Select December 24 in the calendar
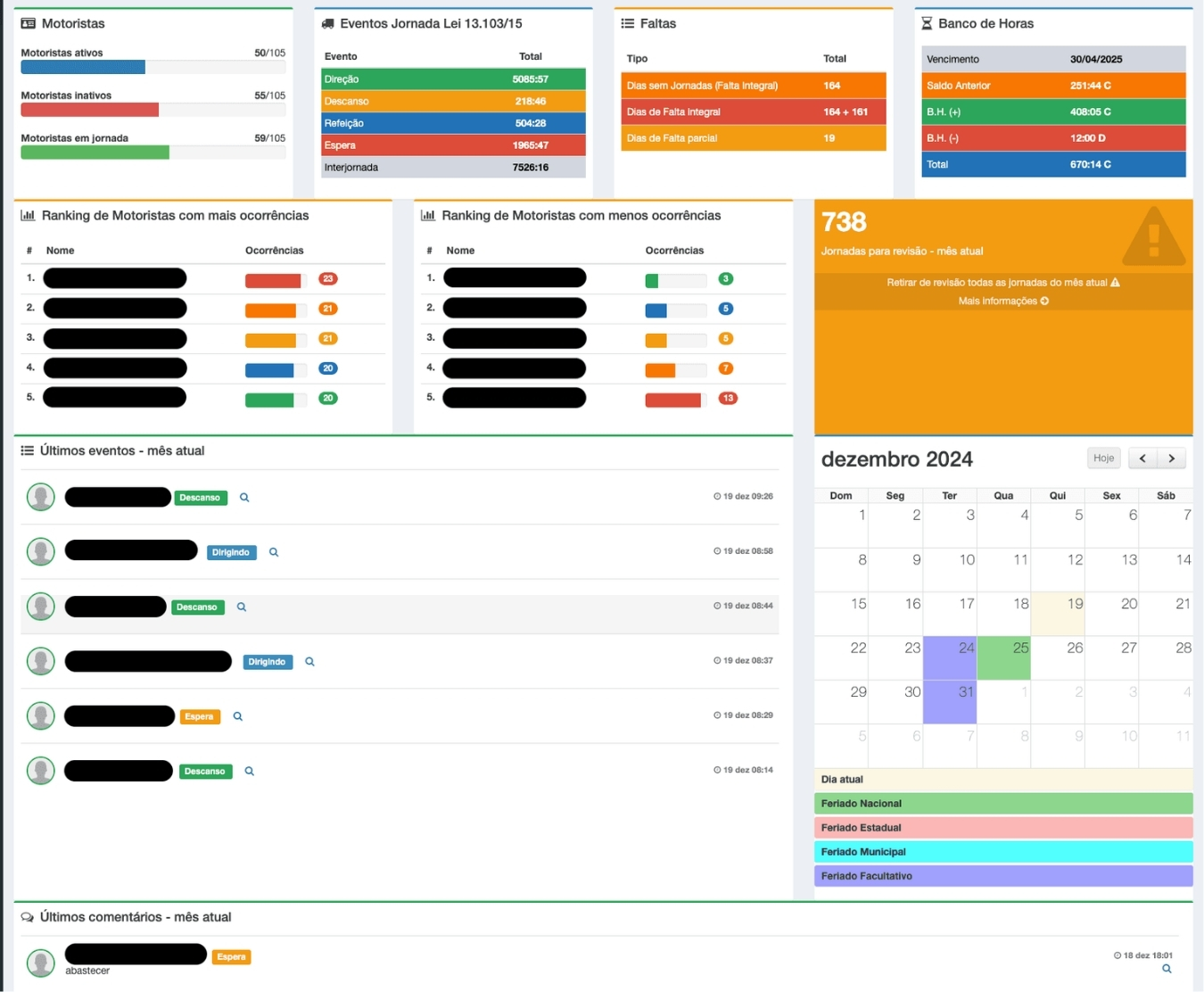Viewport: 1204px width, 992px height. [950, 658]
